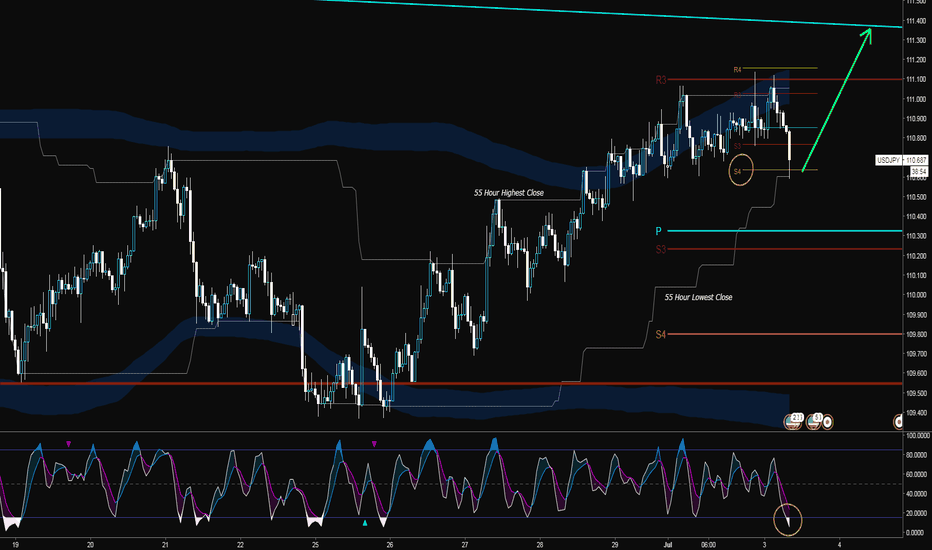932x550 pixels.
Task: Click the large S4 label beside the orange line
Action: [661, 335]
